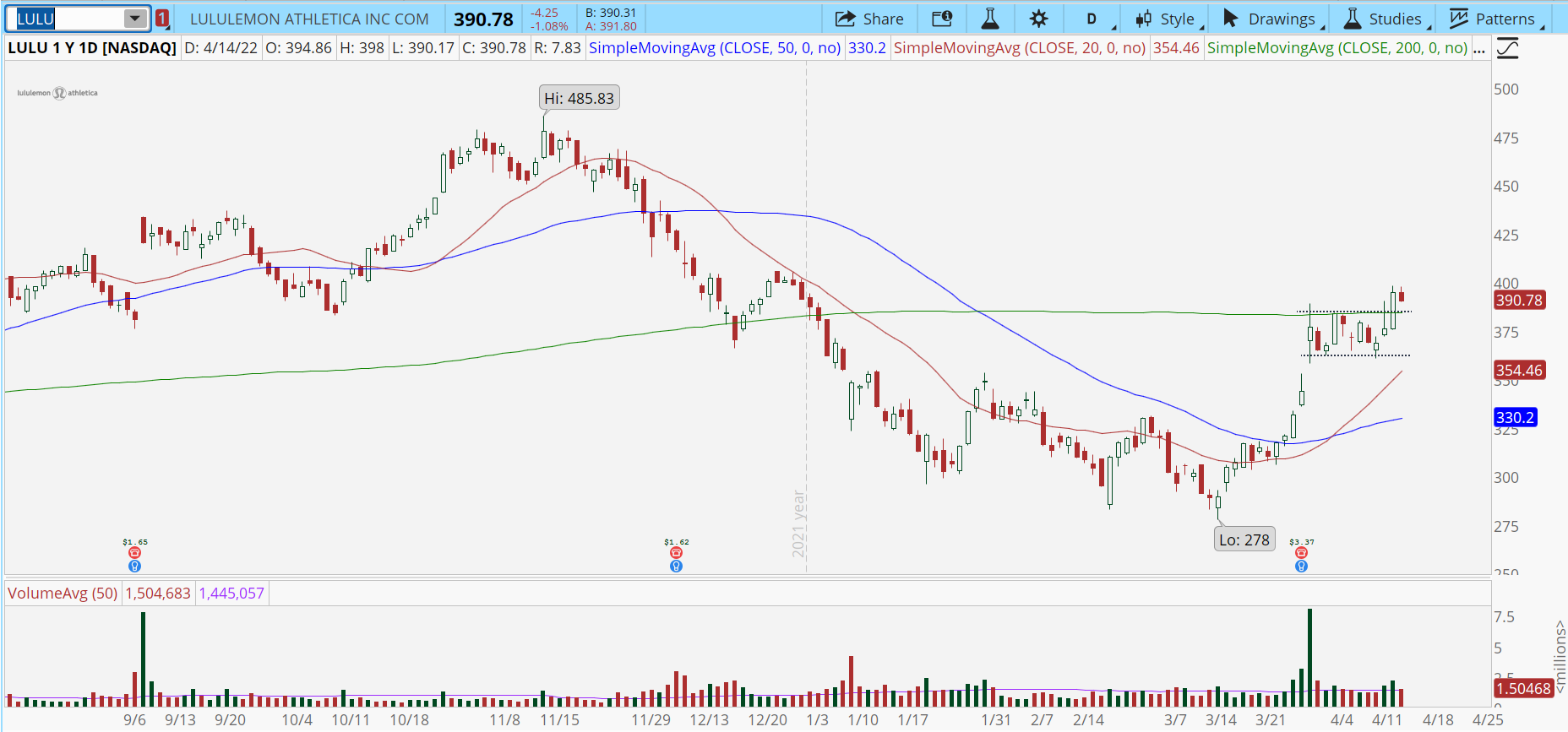1568x732 pixels.
Task: Click the D: 4/14/22 date readout
Action: tap(221, 48)
